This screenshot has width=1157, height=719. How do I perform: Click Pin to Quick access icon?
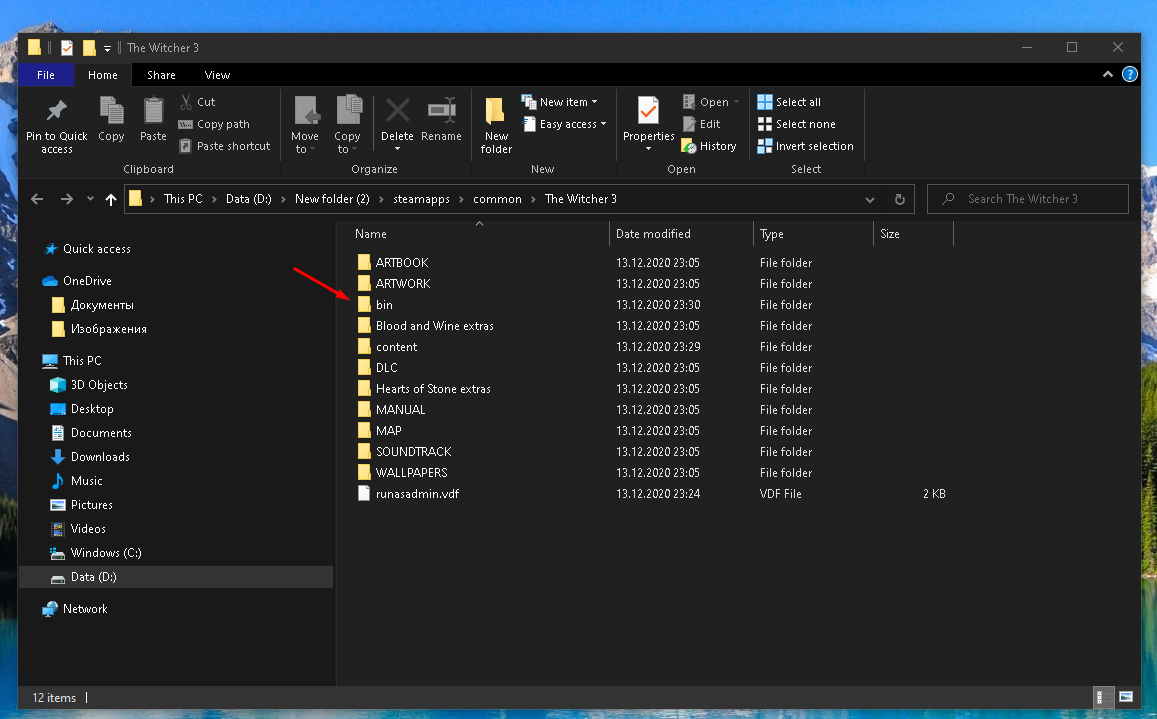56,111
